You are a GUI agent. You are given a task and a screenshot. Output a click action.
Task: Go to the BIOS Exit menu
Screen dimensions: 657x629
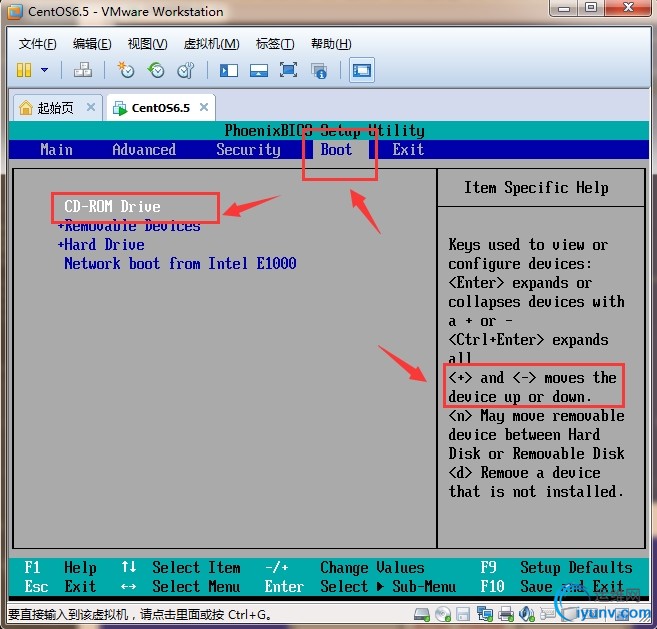[408, 150]
